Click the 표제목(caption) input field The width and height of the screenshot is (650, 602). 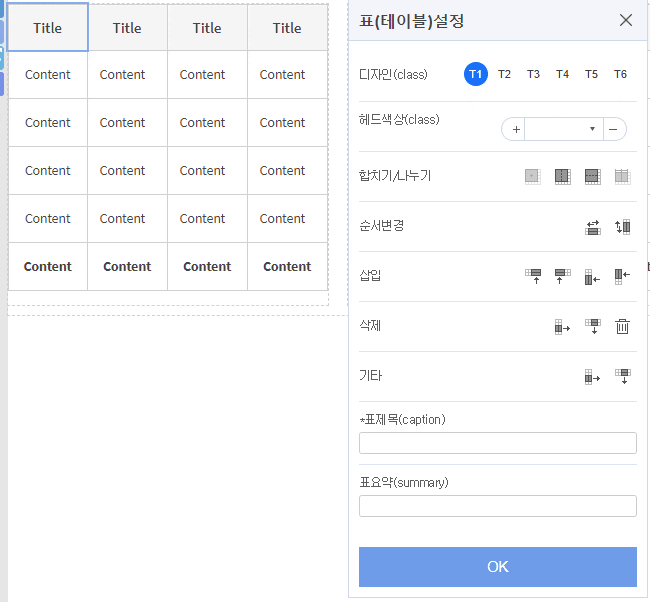(x=497, y=443)
